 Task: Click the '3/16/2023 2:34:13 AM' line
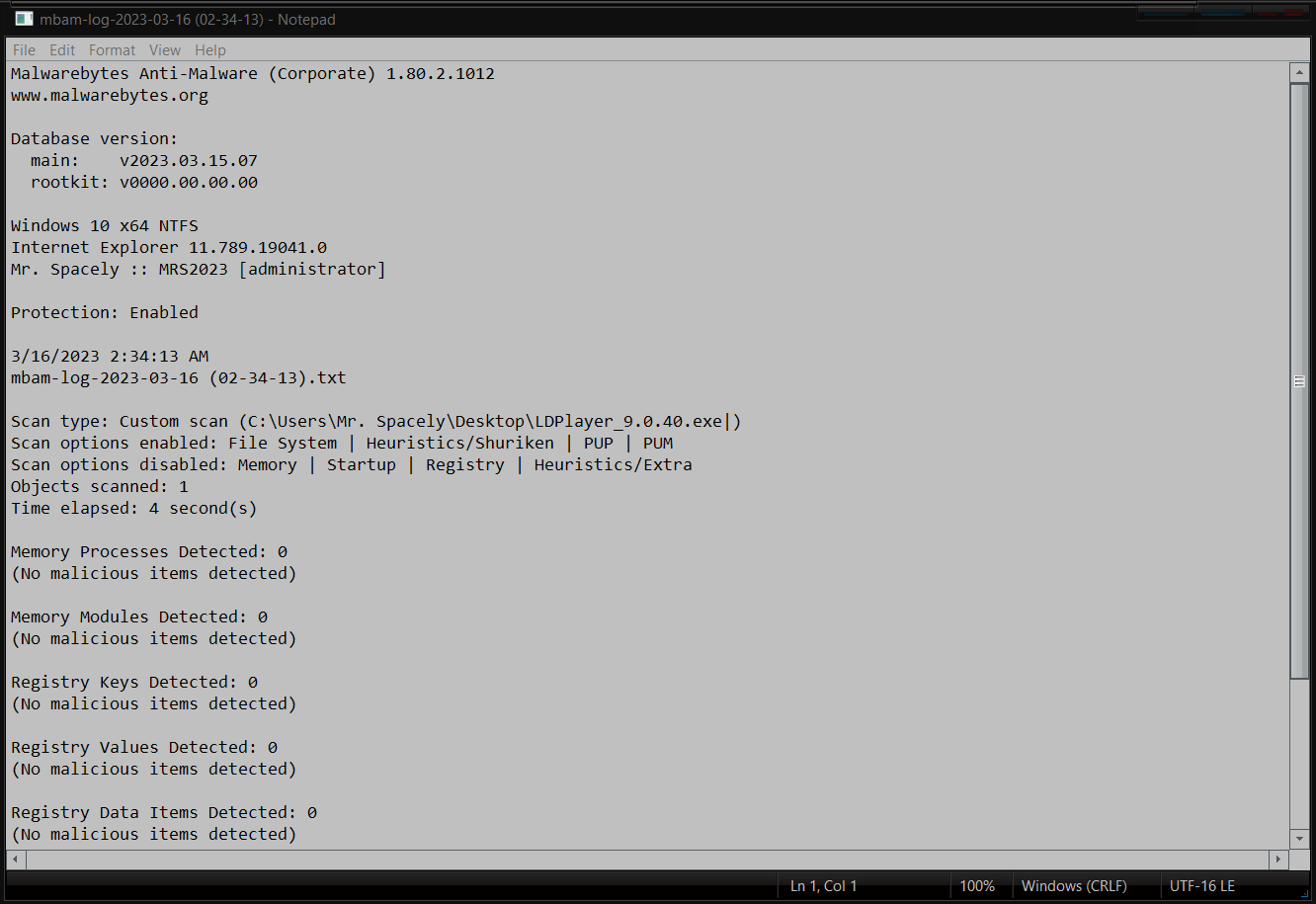click(x=110, y=357)
